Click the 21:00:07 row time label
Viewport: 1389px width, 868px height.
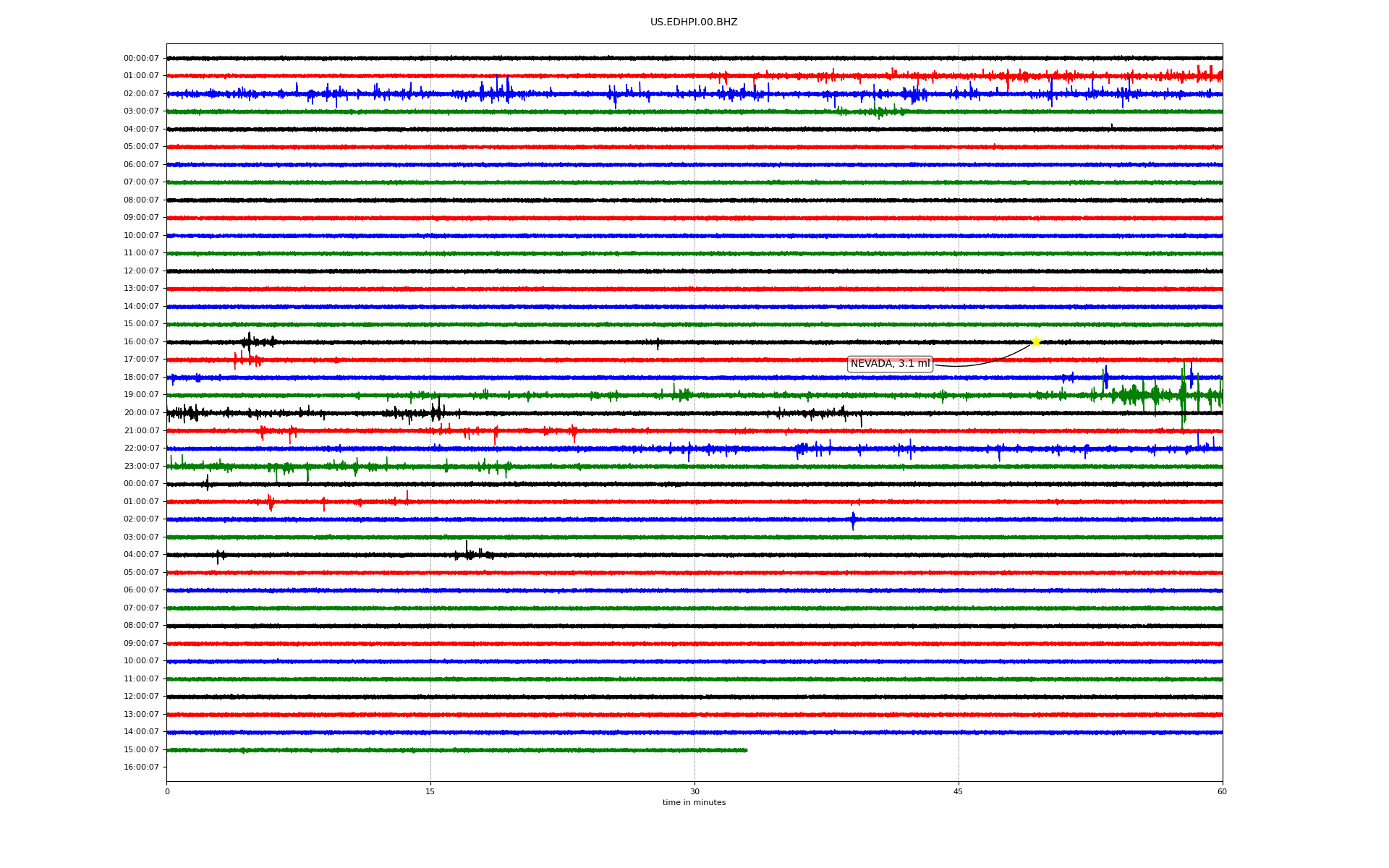pyautogui.click(x=141, y=430)
